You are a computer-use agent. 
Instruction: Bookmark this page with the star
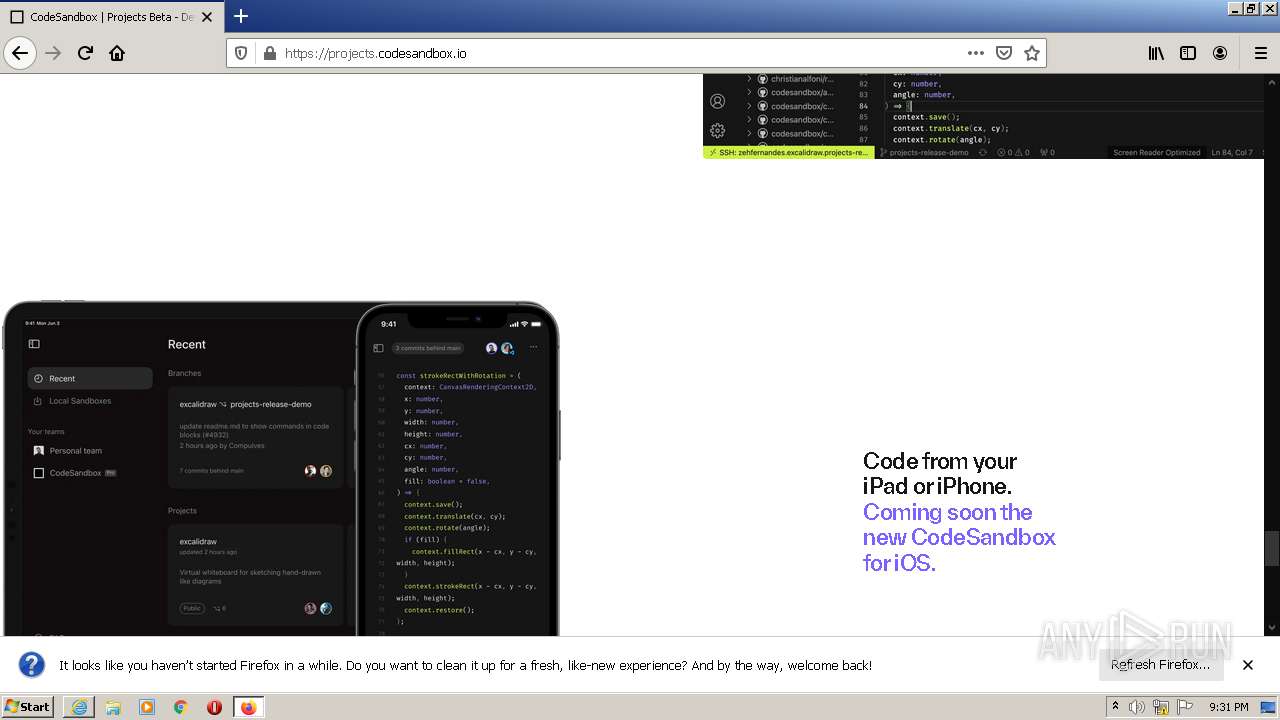(1032, 53)
